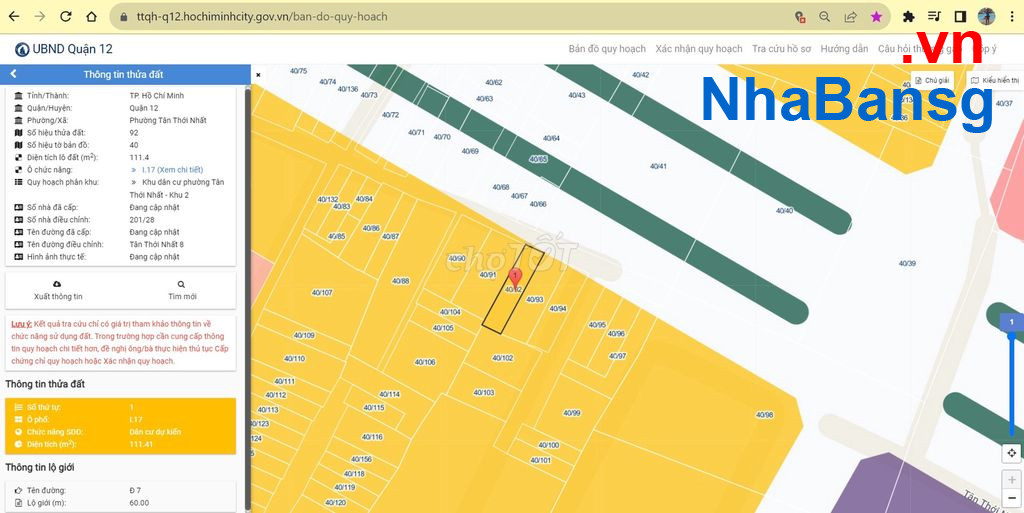Open the Tra cứu hồ sơ menu
This screenshot has height=513, width=1024.
pos(781,49)
